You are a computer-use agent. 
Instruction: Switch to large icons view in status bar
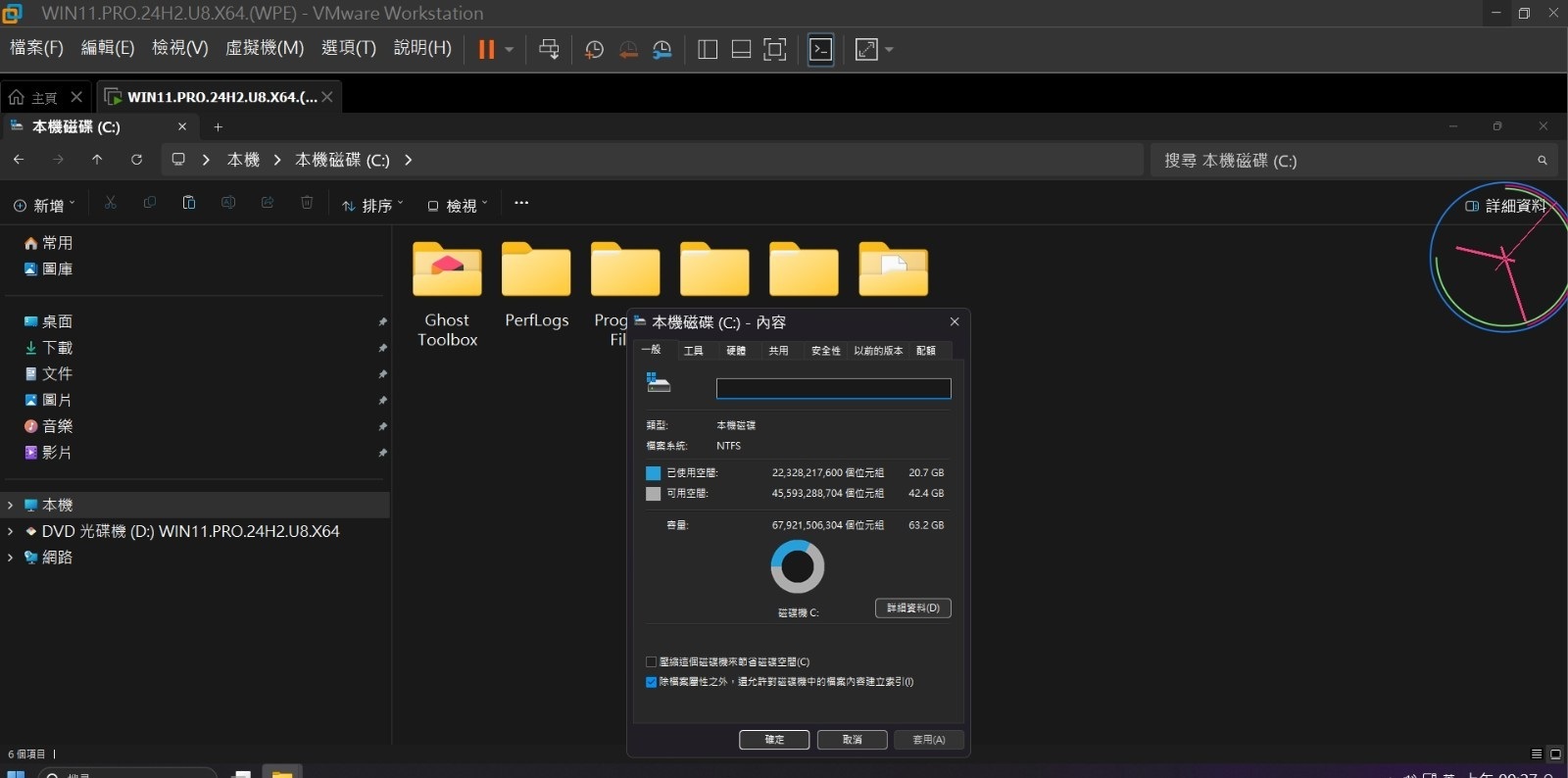pyautogui.click(x=1555, y=754)
